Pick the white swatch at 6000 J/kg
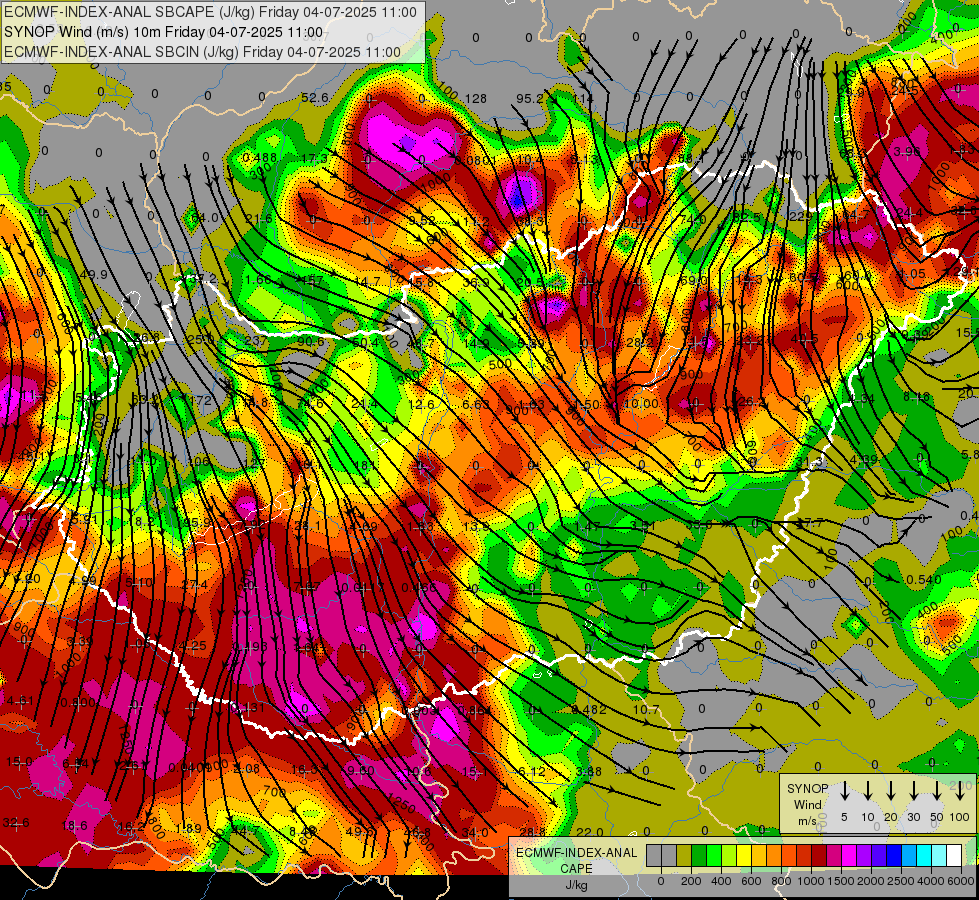The height and width of the screenshot is (900, 979). (x=954, y=855)
